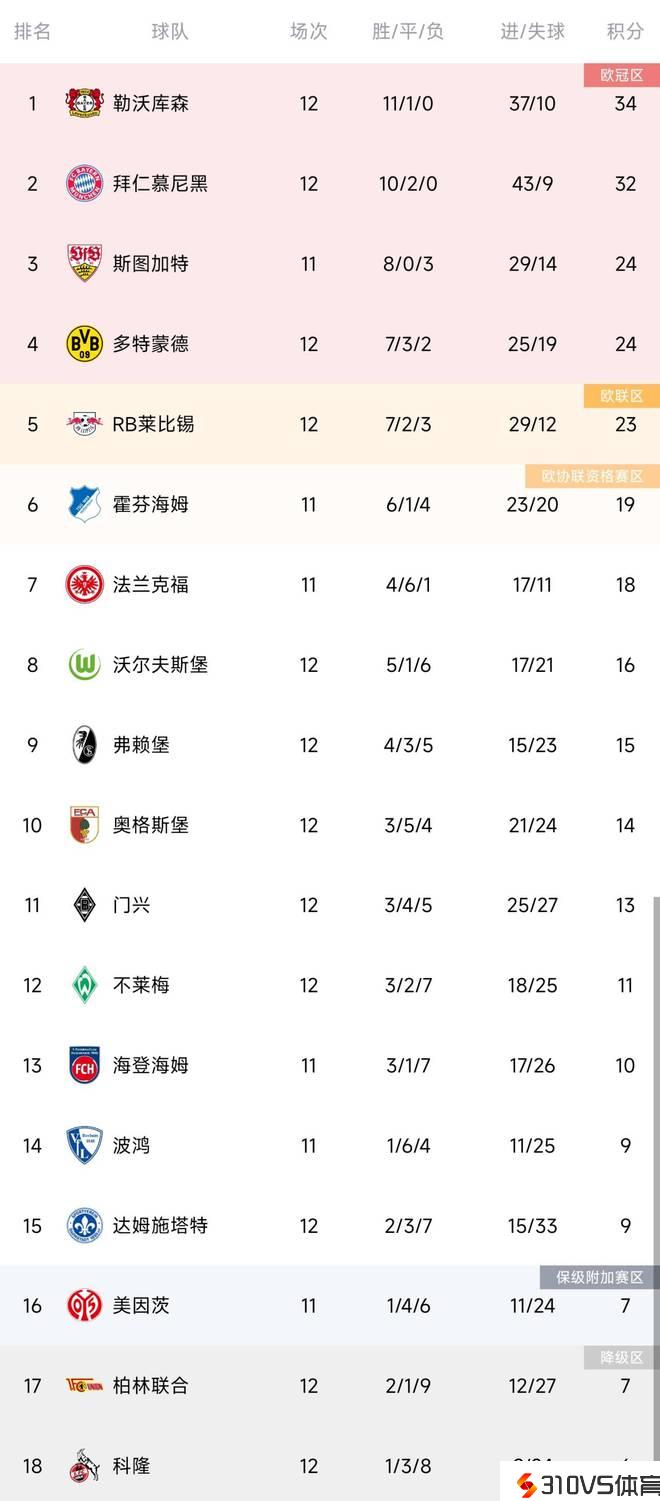
Task: Select the Wolfsburg green W logo
Action: coord(84,665)
